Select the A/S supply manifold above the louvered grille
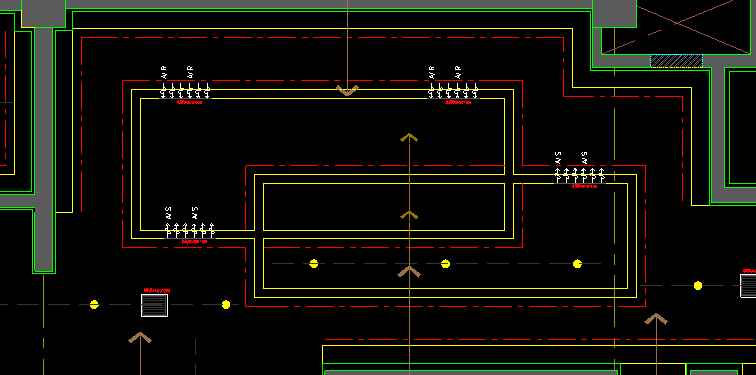The image size is (756, 375). coord(189,224)
